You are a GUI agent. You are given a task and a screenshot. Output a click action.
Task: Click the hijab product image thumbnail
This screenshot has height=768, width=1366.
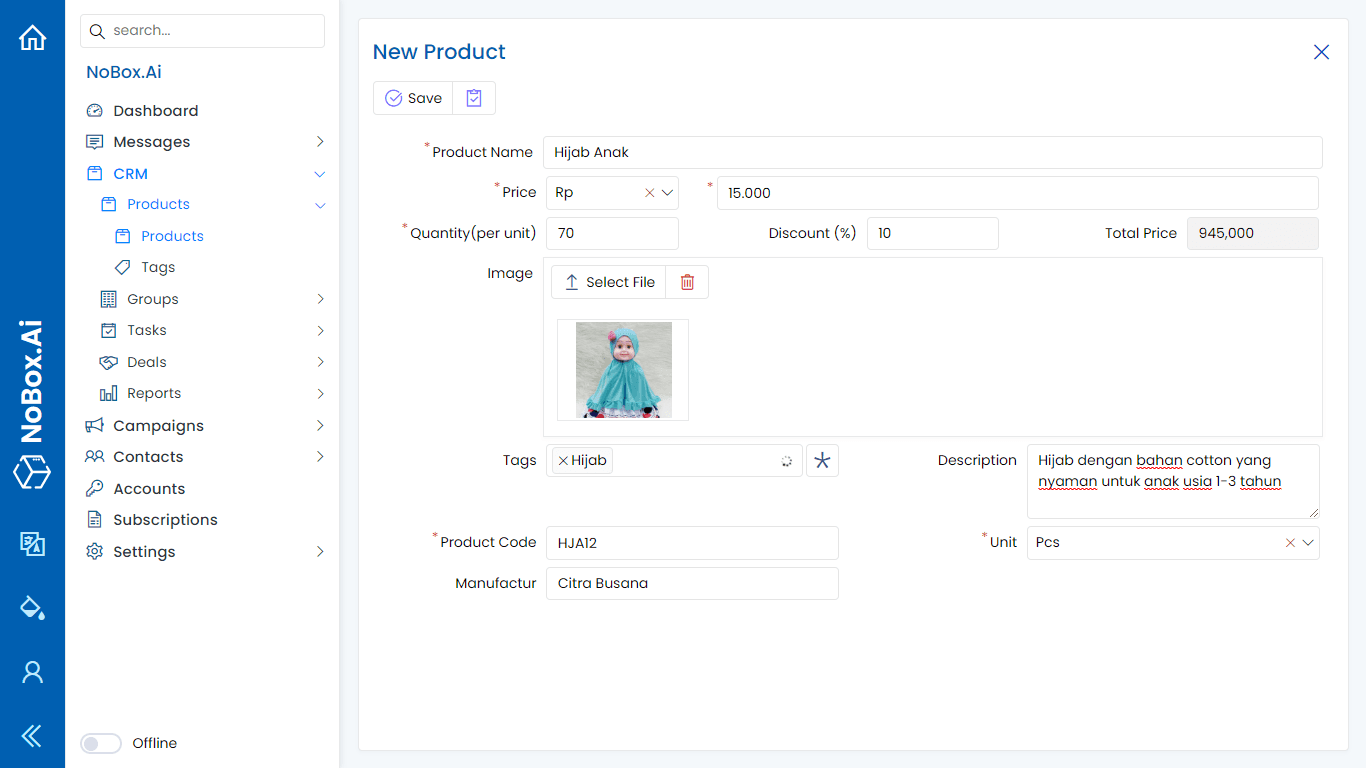coord(622,369)
